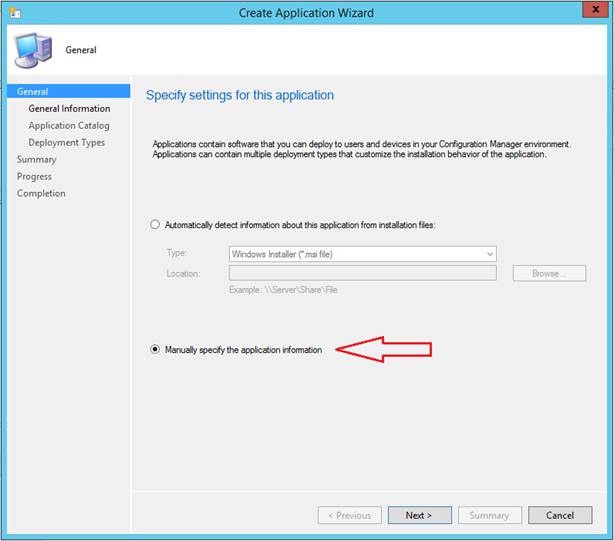Click the Create Application Wizard title text
This screenshot has width=614, height=541.
306,13
